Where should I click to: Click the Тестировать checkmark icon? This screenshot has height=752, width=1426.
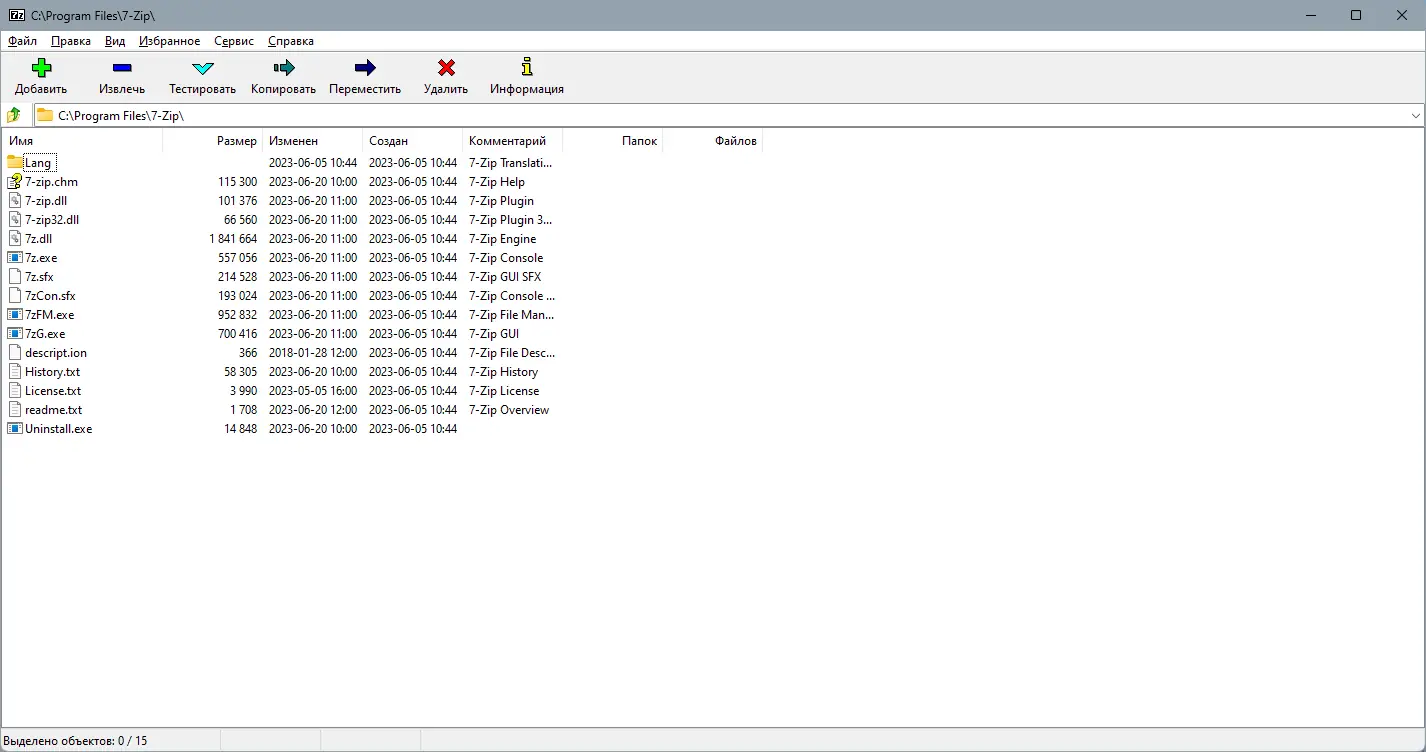pyautogui.click(x=203, y=68)
